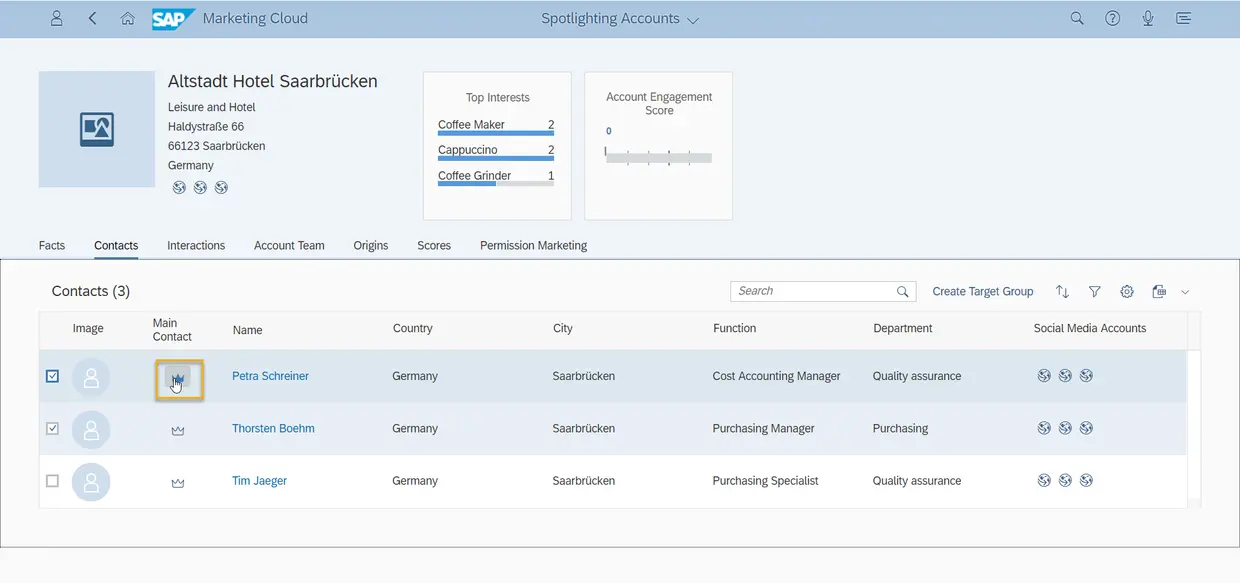The height and width of the screenshot is (583, 1240).
Task: Expand the export options arrow
Action: pos(1185,292)
